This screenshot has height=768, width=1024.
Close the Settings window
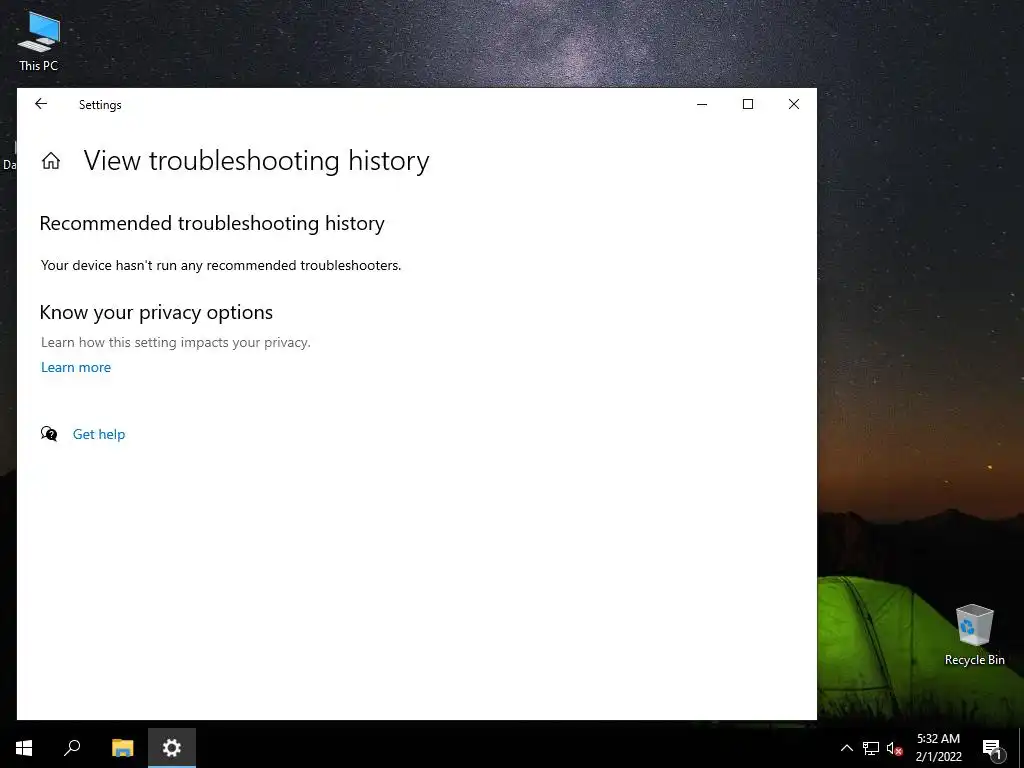pos(793,104)
